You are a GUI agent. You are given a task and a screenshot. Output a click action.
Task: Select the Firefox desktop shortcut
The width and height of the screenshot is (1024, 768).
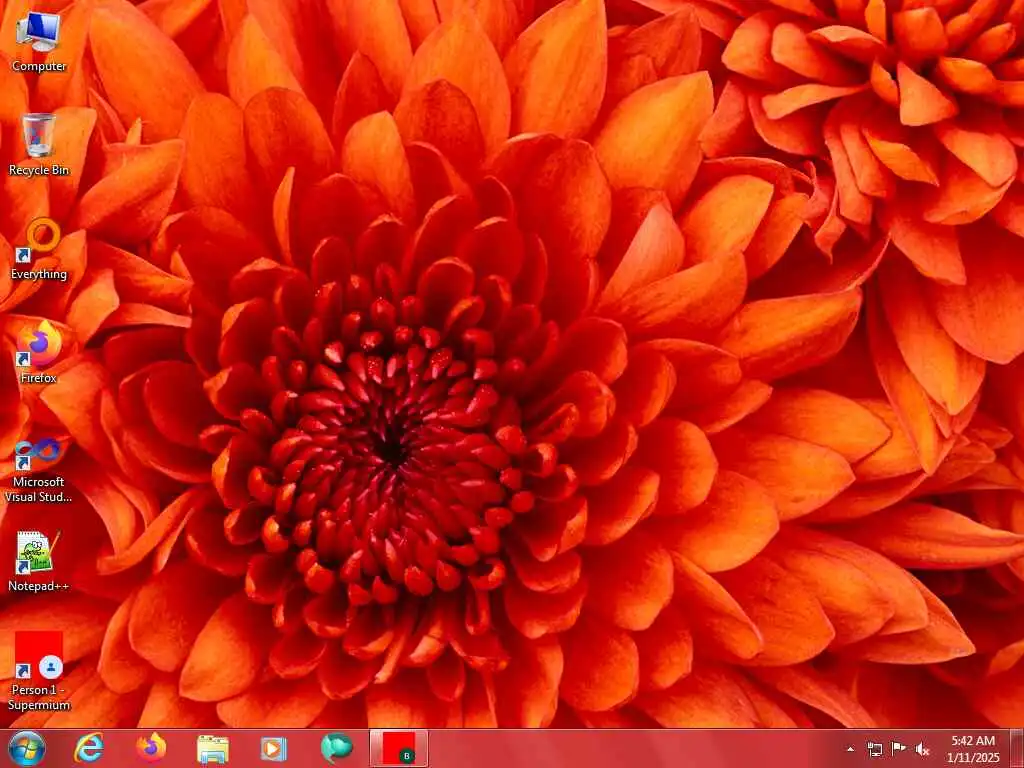point(39,353)
